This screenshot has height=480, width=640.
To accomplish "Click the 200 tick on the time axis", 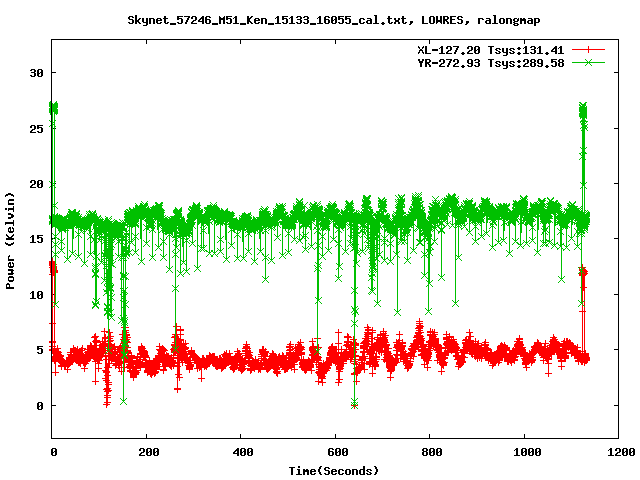I will (x=146, y=452).
